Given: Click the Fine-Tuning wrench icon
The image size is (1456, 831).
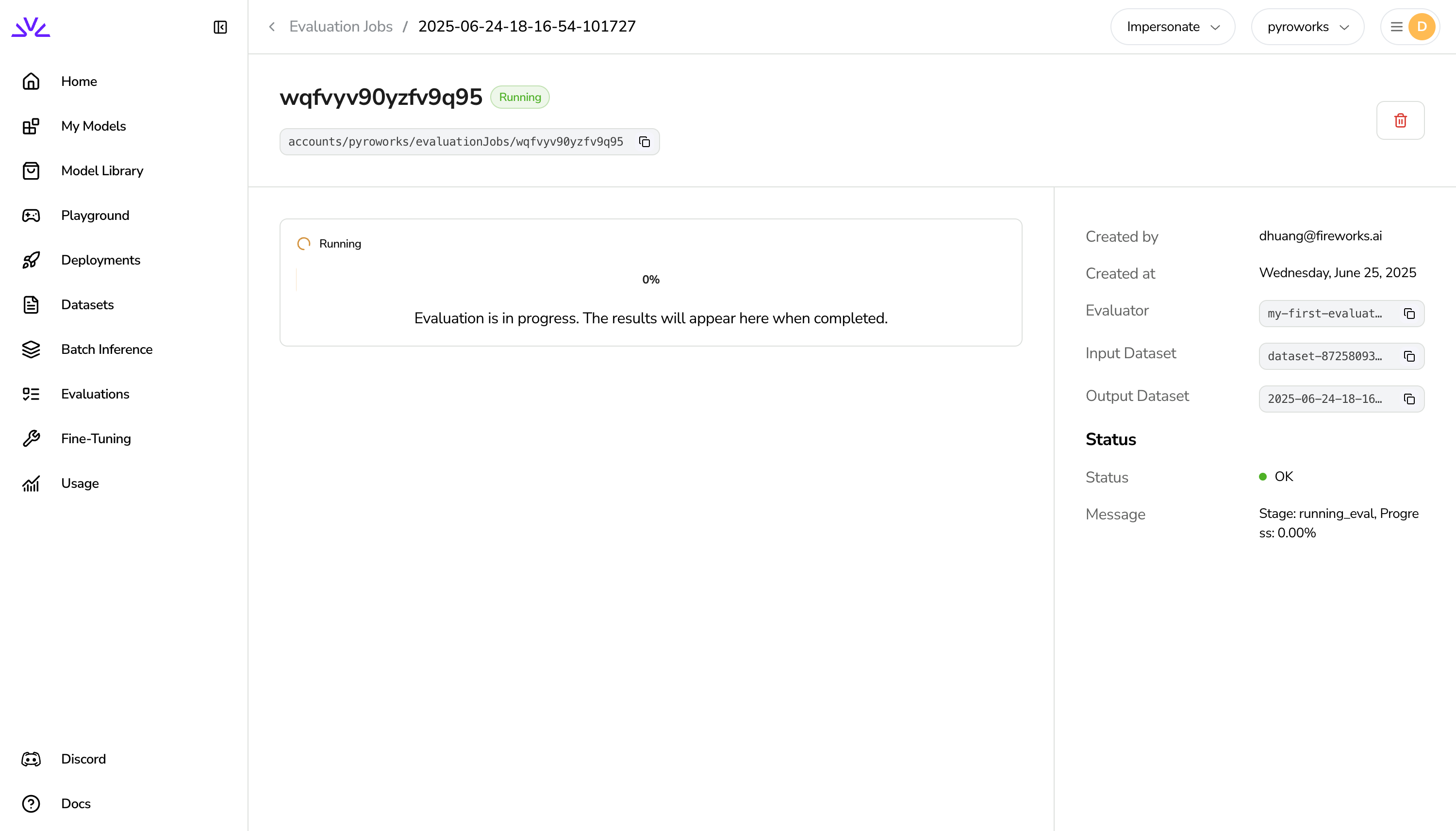Looking at the screenshot, I should 31,438.
